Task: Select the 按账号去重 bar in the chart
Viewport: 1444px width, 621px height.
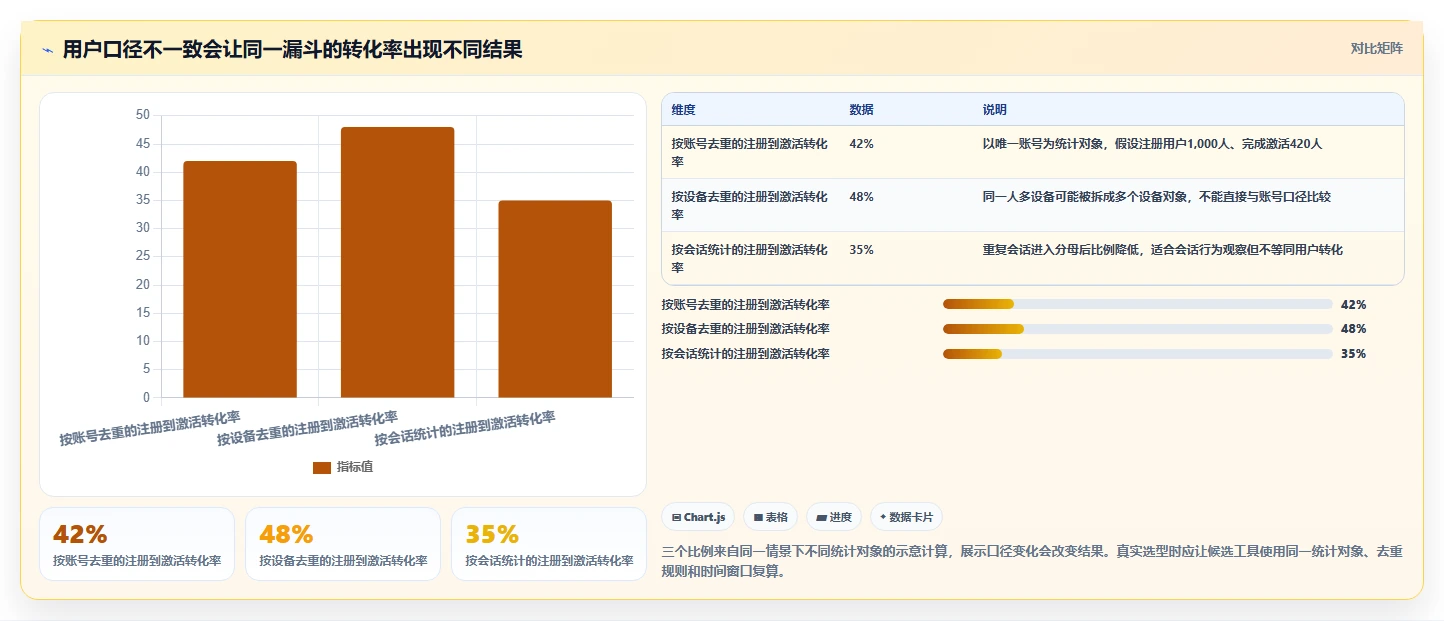Action: 240,279
